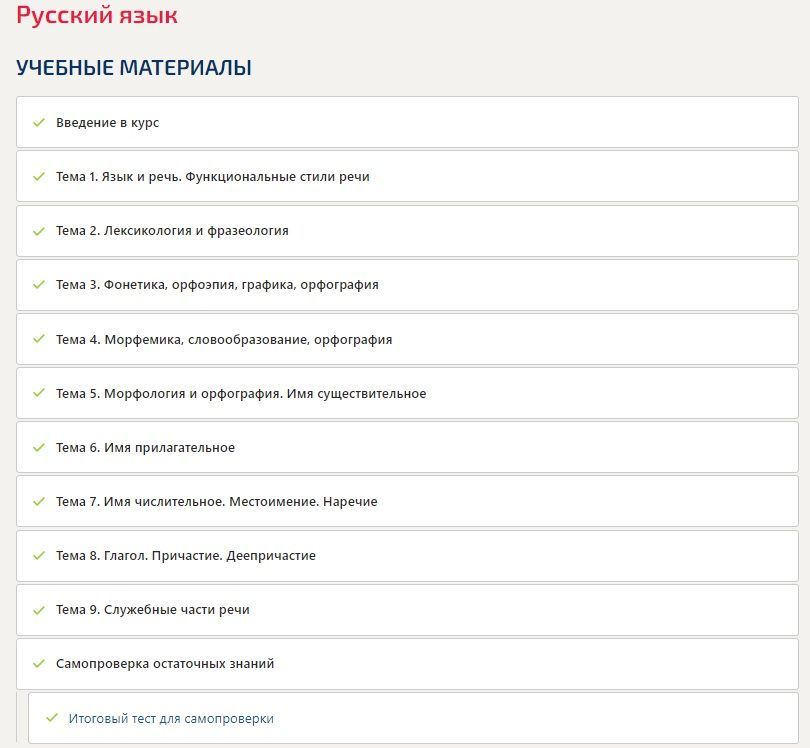Click the completion checkmark for Тема 2
This screenshot has height=748, width=810.
point(39,231)
